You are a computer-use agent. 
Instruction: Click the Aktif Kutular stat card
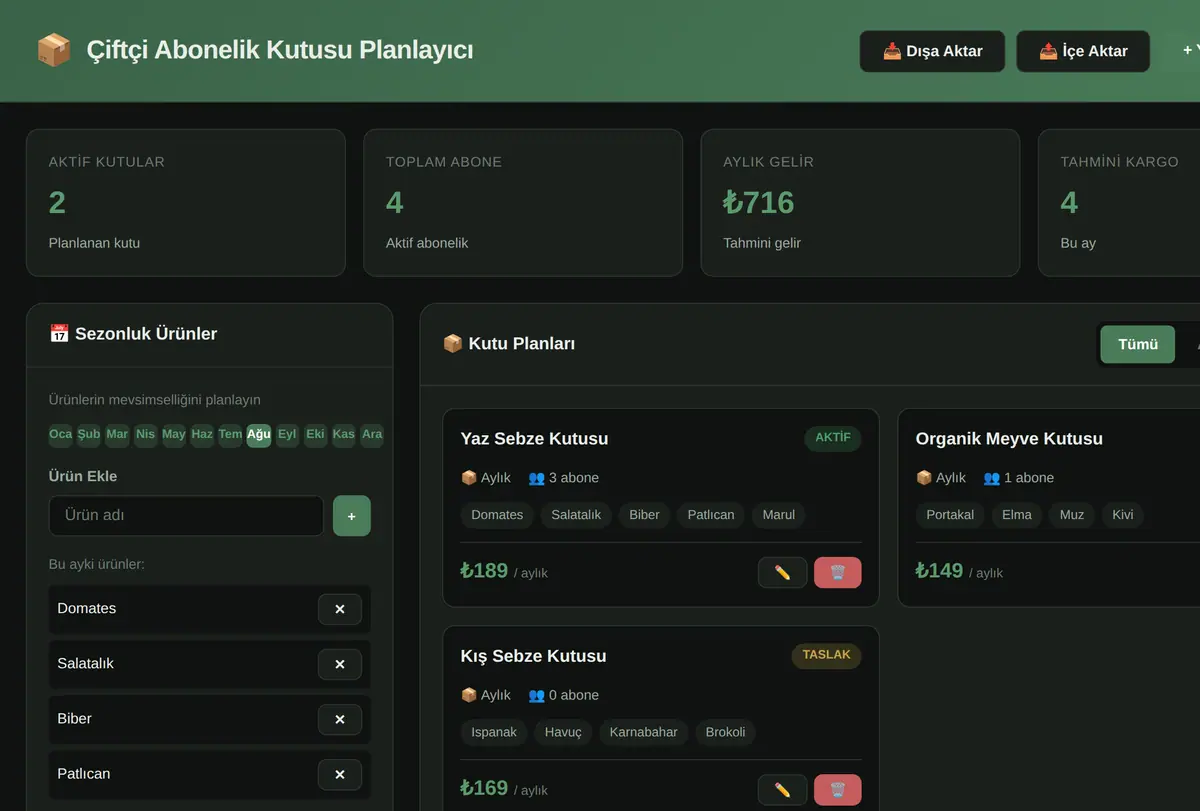[x=186, y=203]
